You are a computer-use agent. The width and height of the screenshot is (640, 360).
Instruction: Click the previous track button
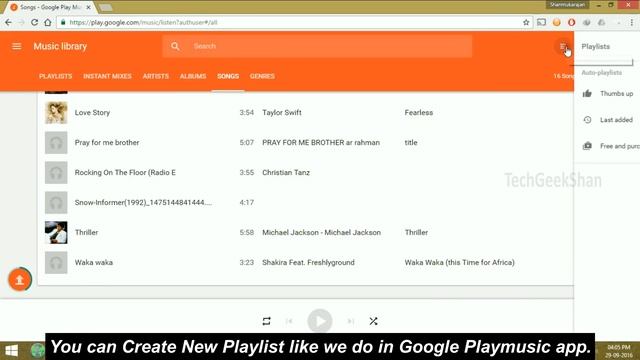[289, 321]
